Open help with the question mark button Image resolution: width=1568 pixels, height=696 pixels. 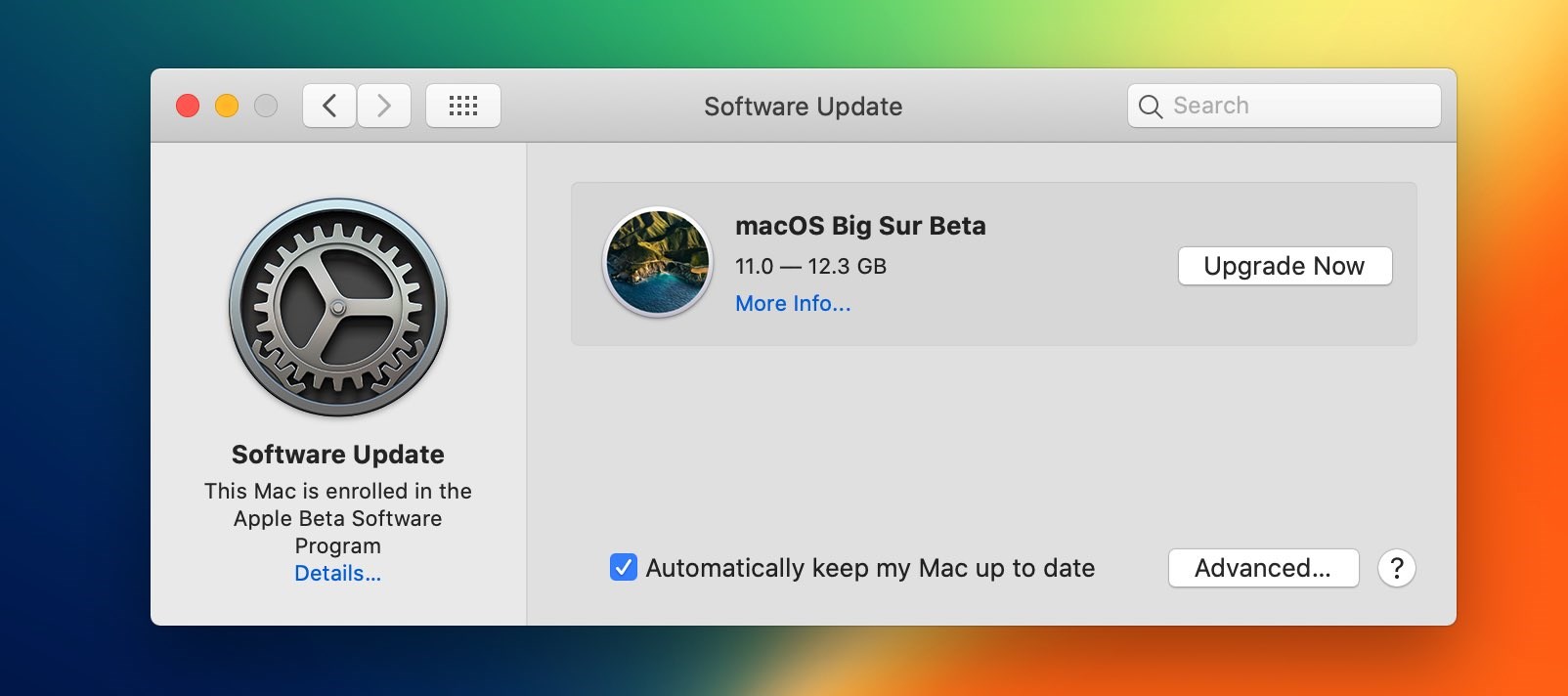(1397, 568)
